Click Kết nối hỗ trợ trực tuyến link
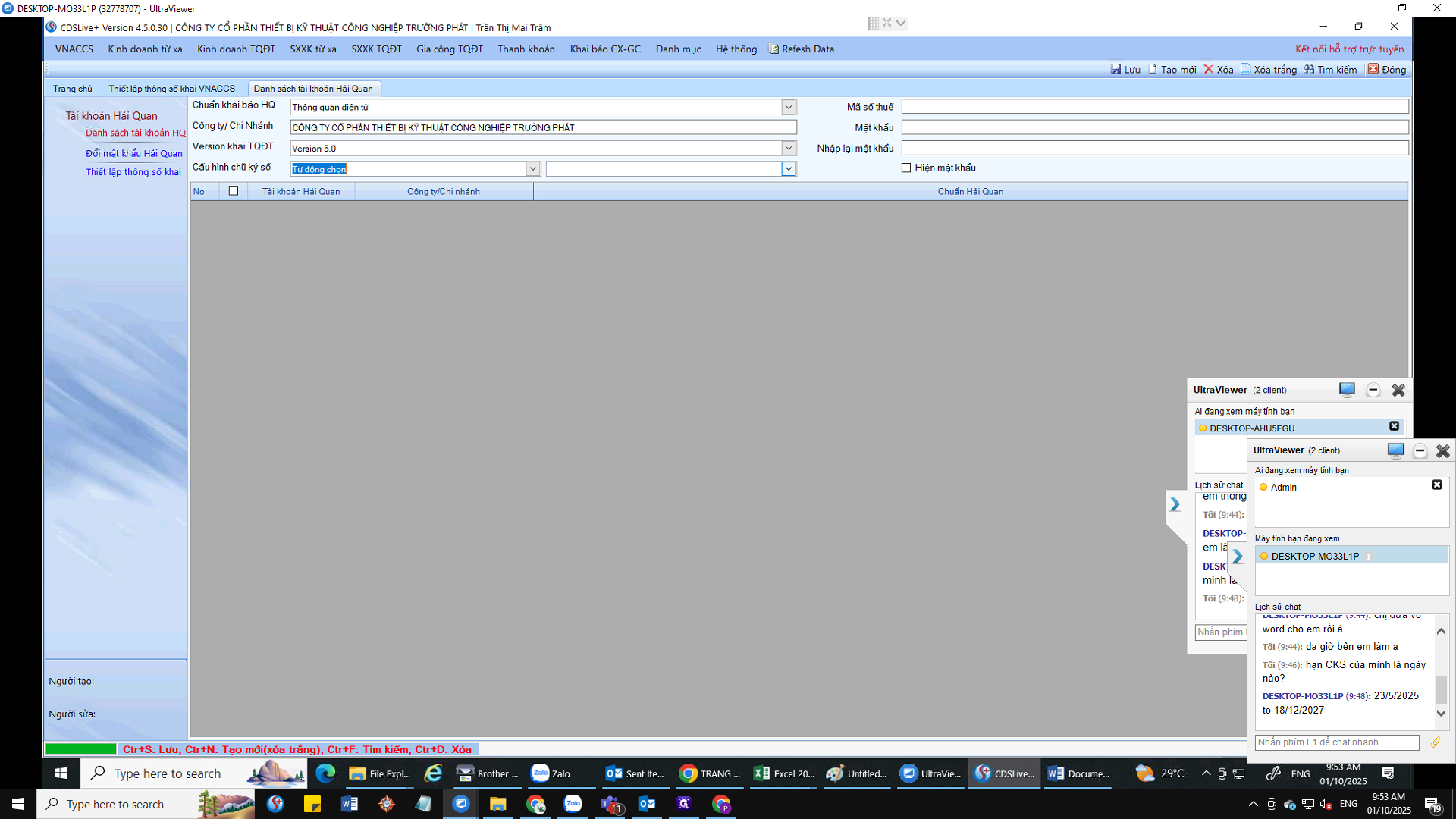This screenshot has height=819, width=1456. [x=1349, y=49]
